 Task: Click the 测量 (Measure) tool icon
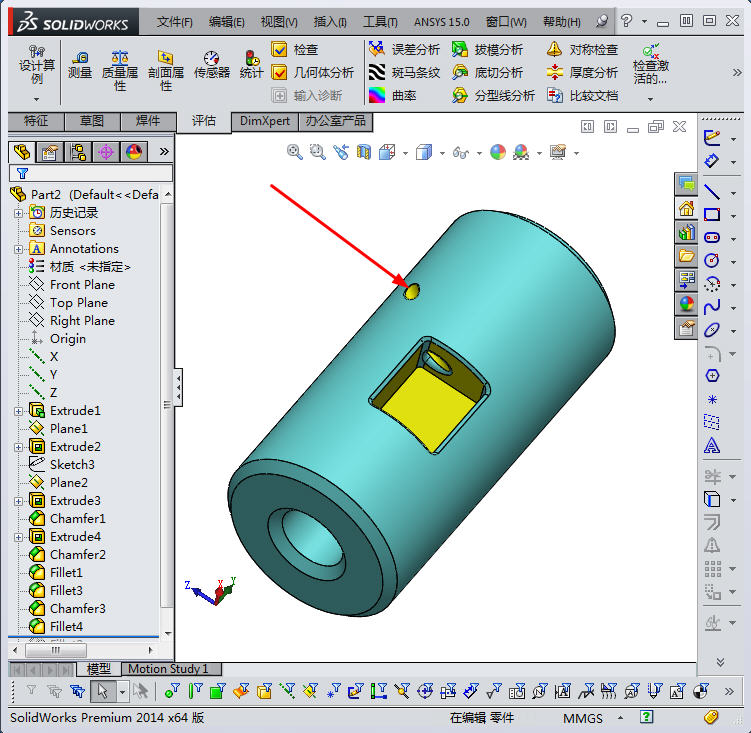(x=79, y=62)
